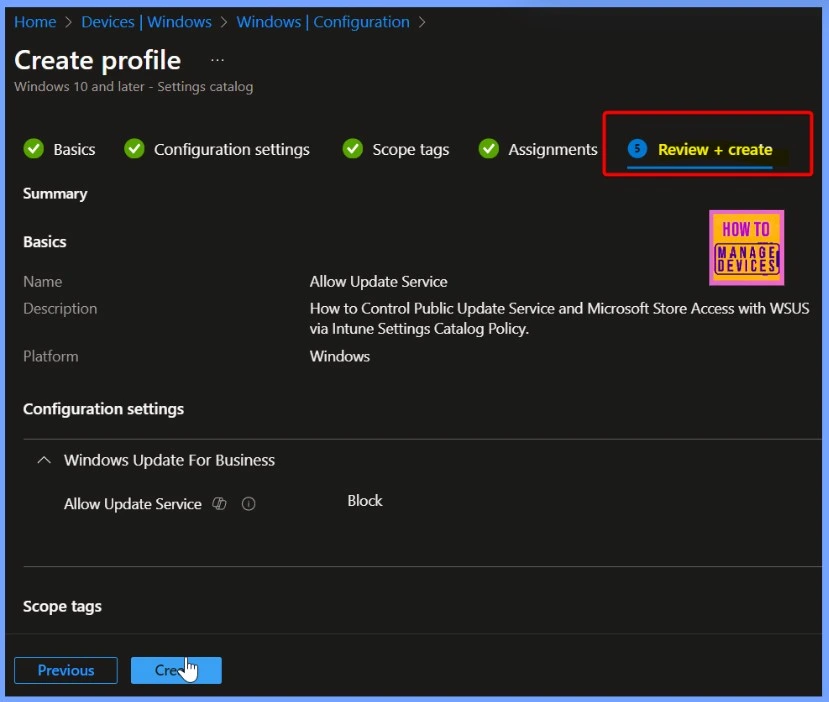Click the Copilot icon next to Allow Update Service
This screenshot has height=702, width=829.
(x=219, y=504)
